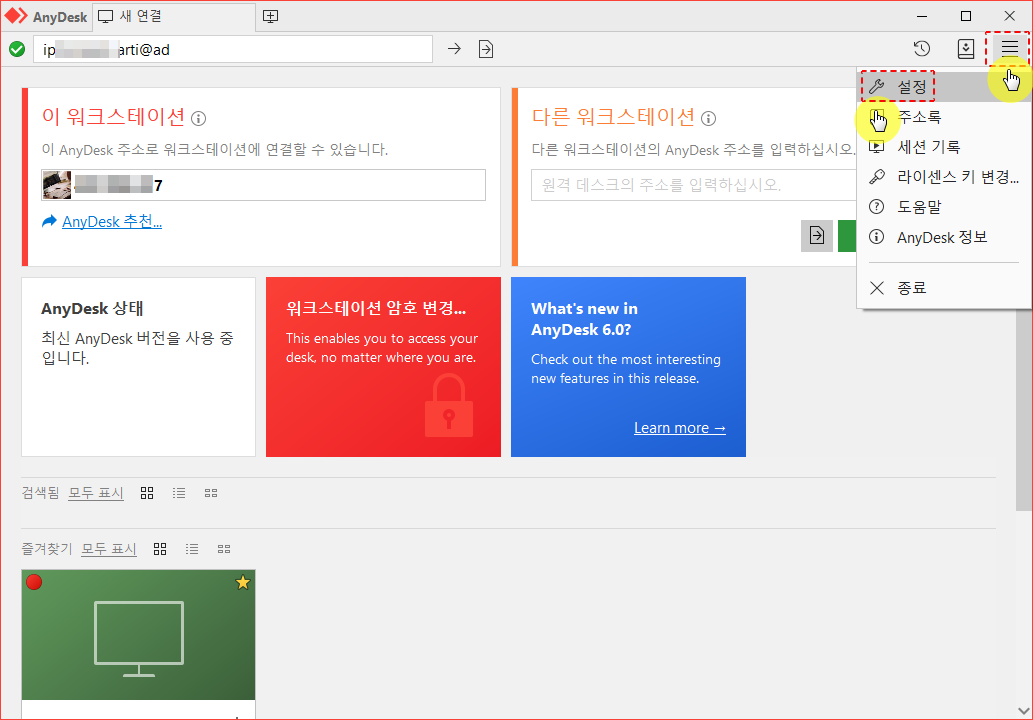Screen dimensions: 1033x720
Task: Click 종료 to exit AnyDesk
Action: point(944,288)
